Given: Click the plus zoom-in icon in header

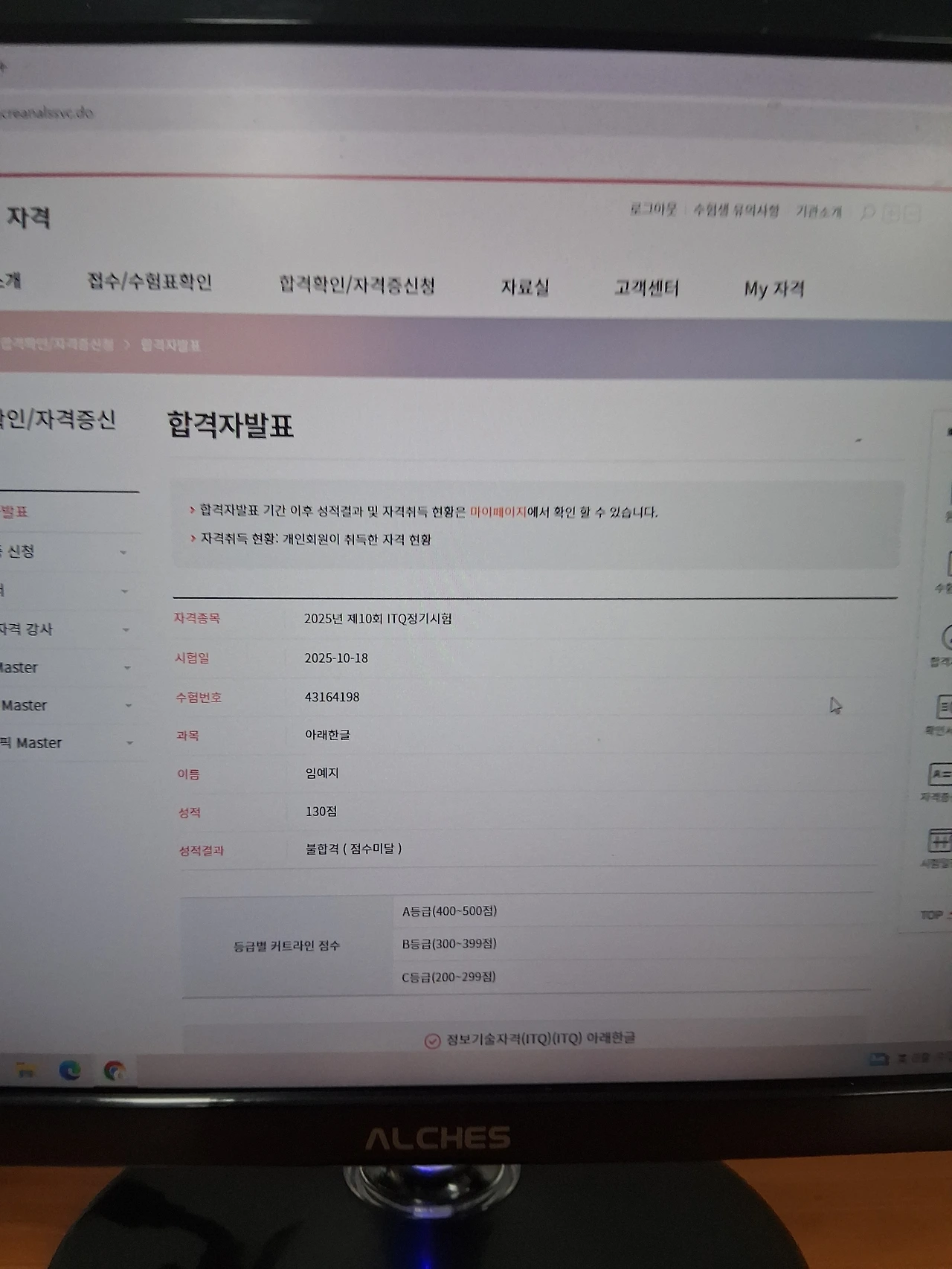Looking at the screenshot, I should [x=891, y=214].
